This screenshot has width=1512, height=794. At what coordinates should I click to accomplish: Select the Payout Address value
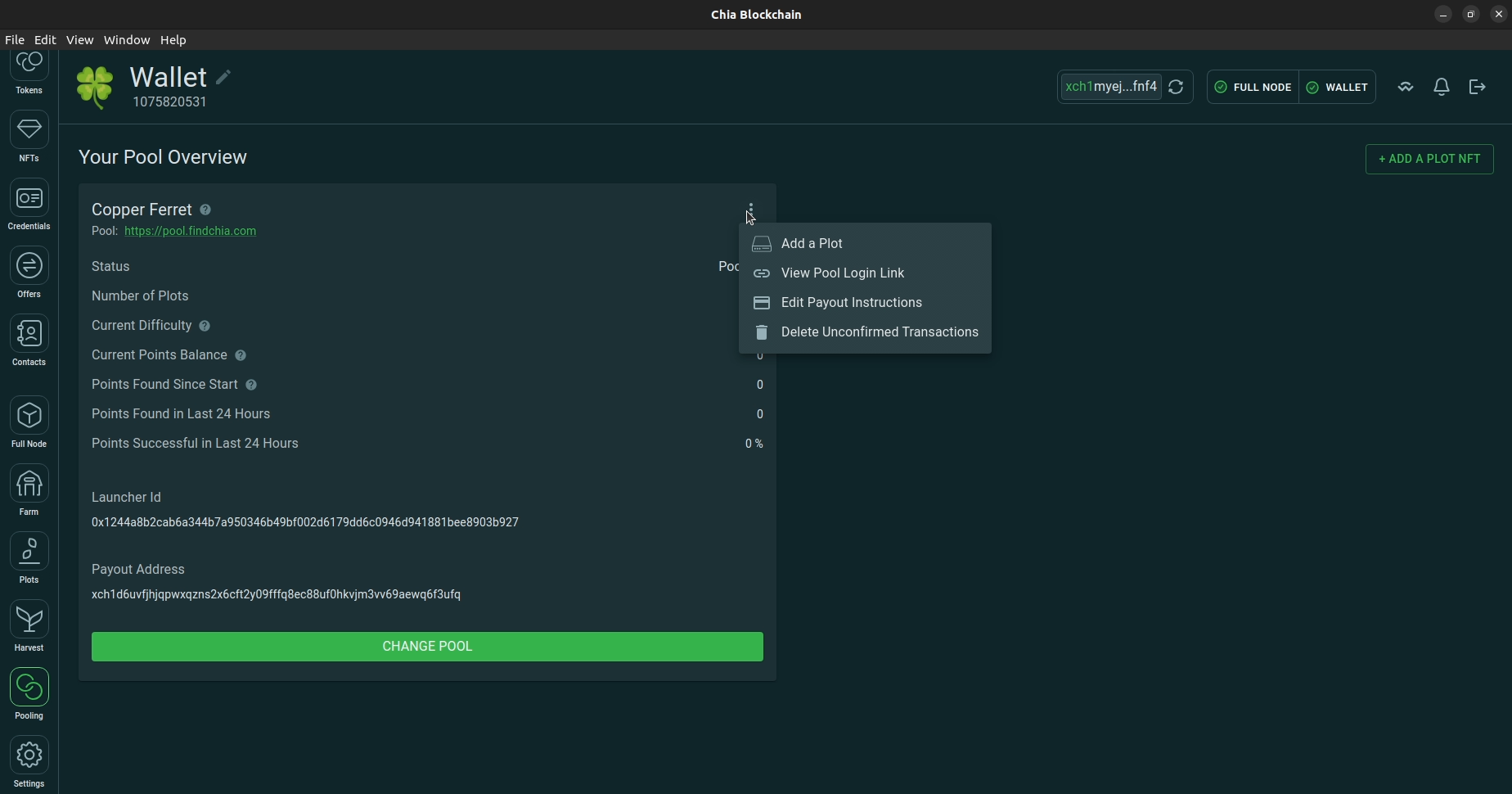click(x=276, y=595)
